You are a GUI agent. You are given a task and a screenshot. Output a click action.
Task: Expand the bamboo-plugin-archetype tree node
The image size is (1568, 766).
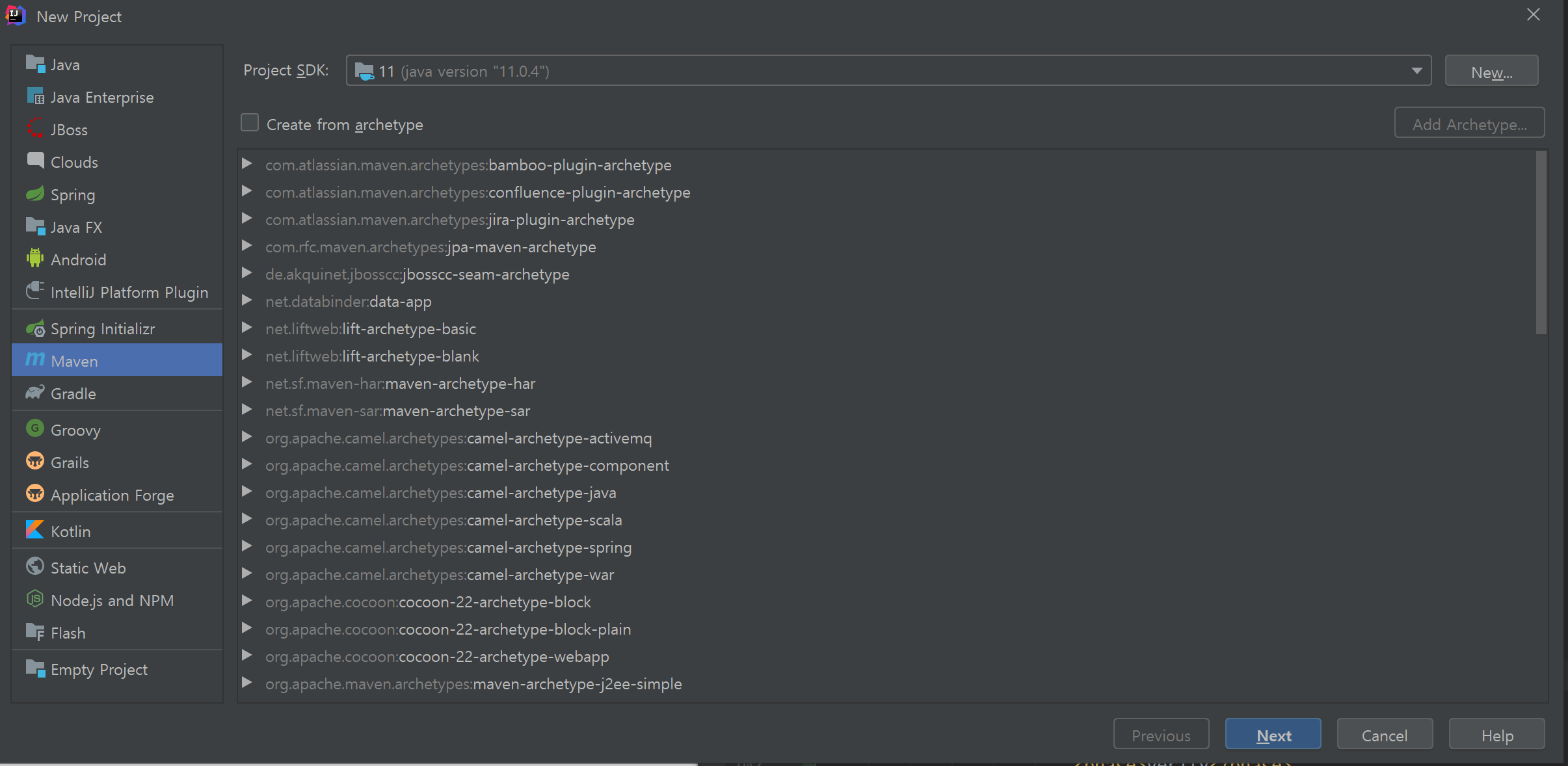247,164
